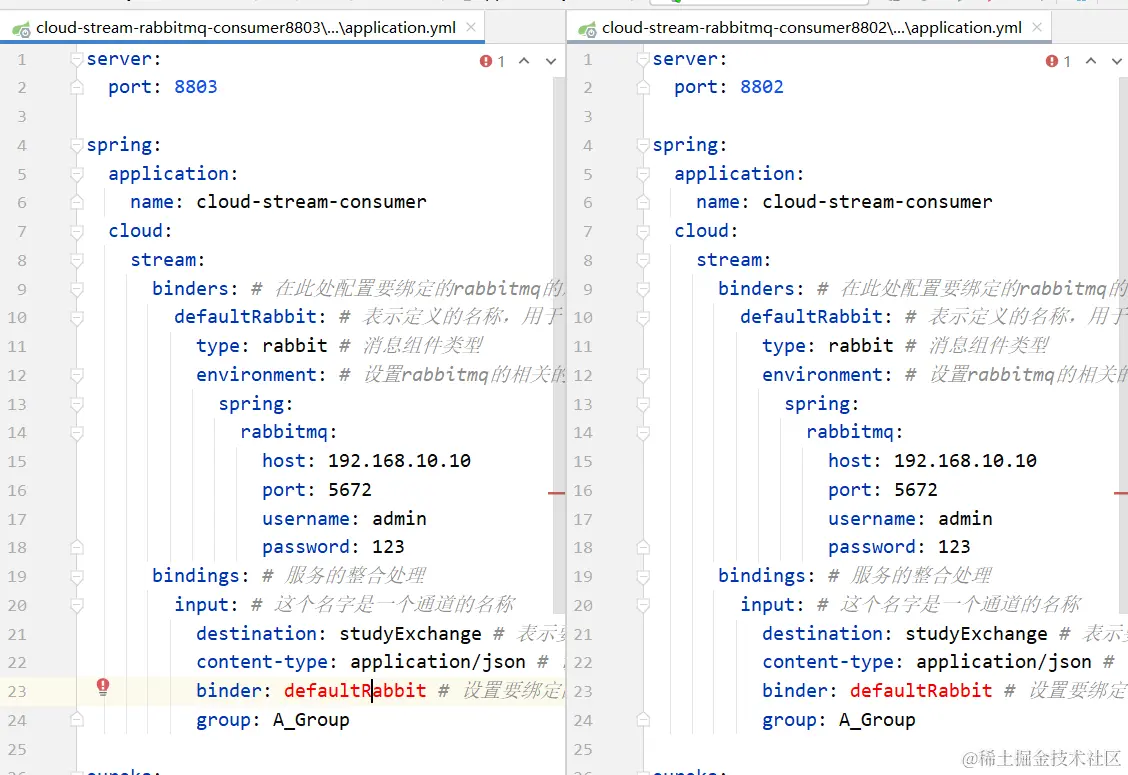Click studyExchange destination in right editor
This screenshot has height=775, width=1128.
click(976, 634)
